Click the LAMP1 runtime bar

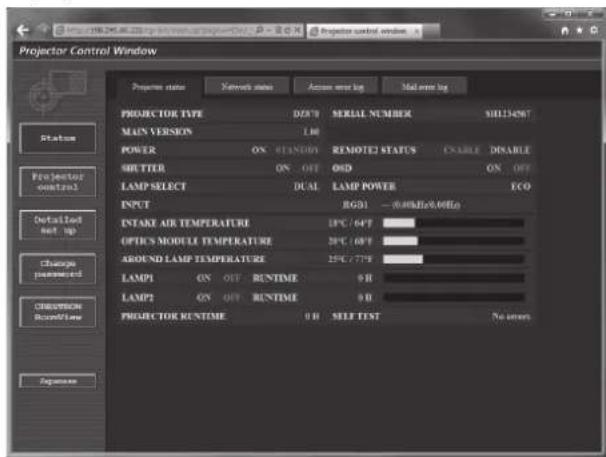coord(453,278)
